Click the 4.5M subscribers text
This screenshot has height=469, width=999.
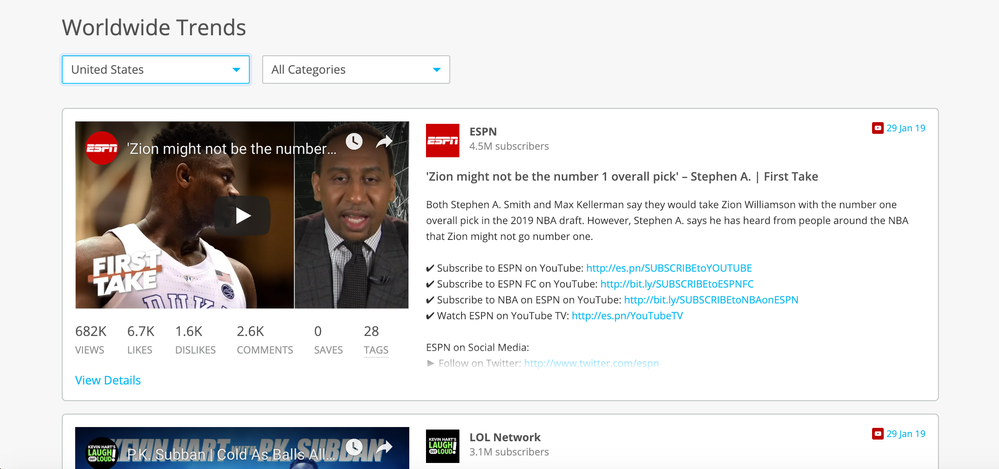pyautogui.click(x=509, y=146)
